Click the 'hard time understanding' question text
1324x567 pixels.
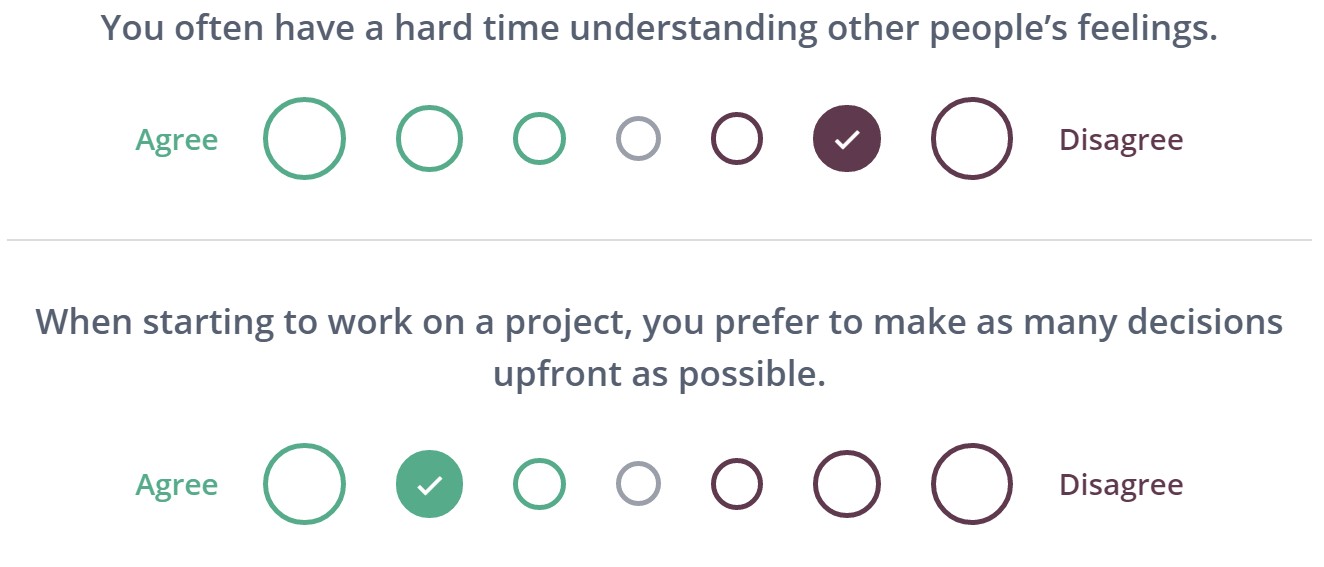pyautogui.click(x=659, y=28)
